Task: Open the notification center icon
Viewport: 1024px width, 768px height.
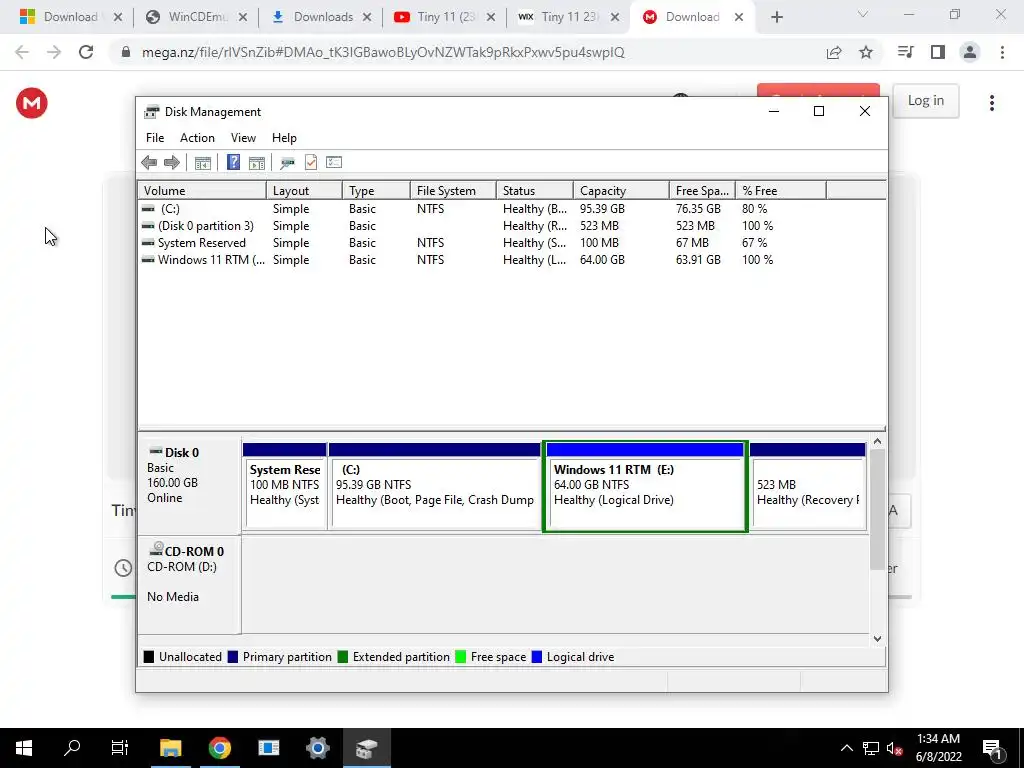Action: pyautogui.click(x=993, y=748)
